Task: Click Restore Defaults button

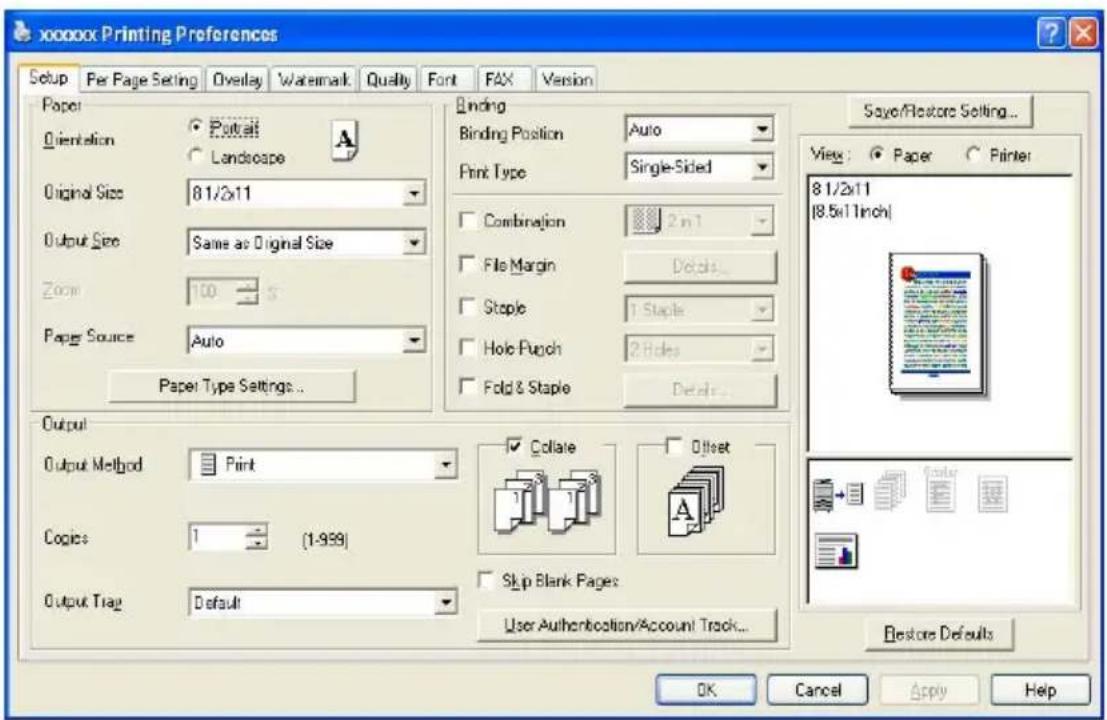Action: [x=939, y=633]
